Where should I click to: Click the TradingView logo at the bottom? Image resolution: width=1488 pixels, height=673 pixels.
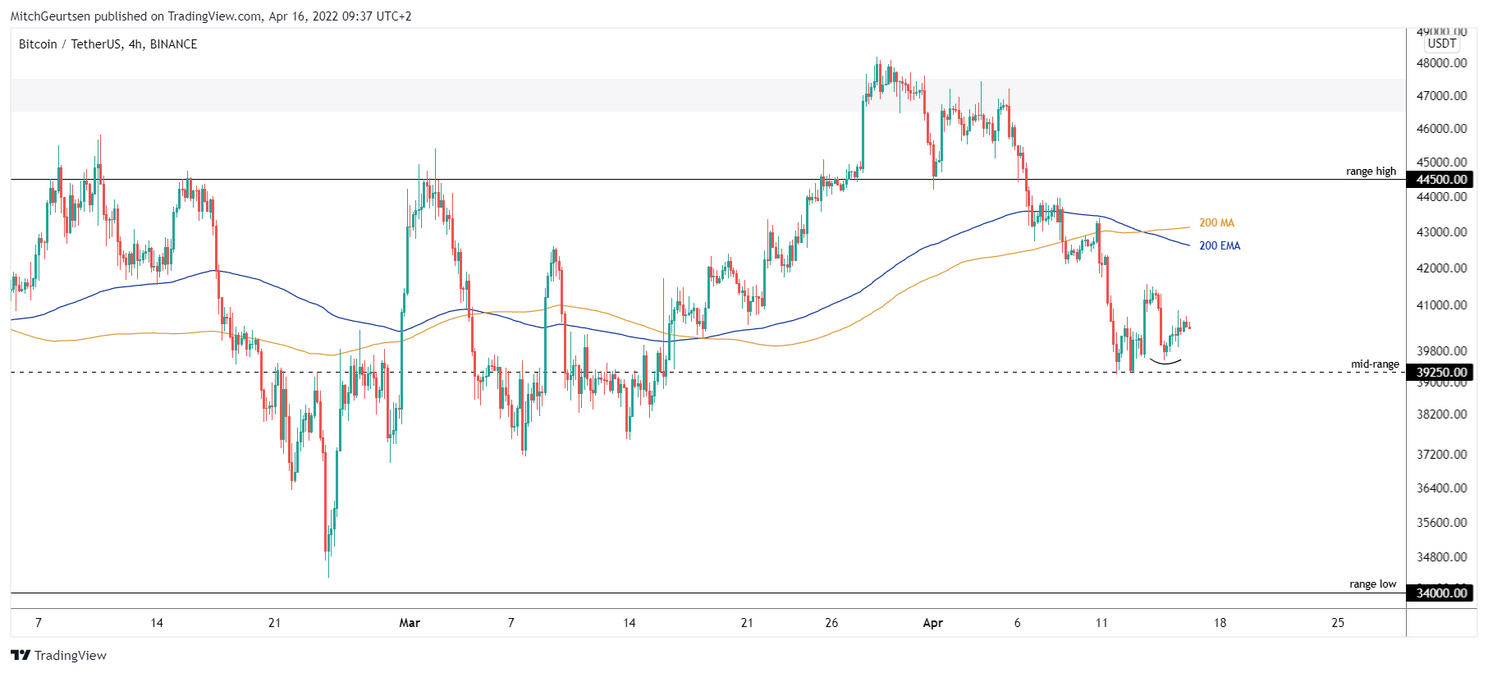click(x=58, y=655)
